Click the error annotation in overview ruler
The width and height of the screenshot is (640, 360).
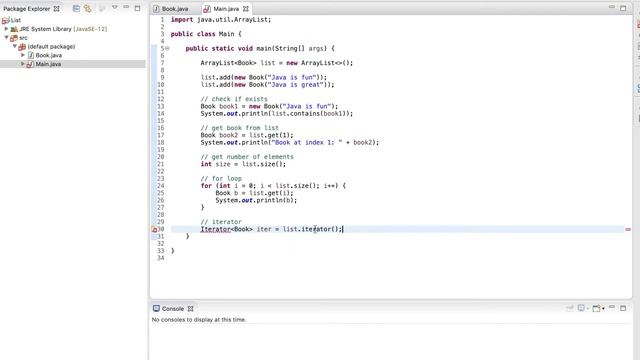[x=628, y=229]
